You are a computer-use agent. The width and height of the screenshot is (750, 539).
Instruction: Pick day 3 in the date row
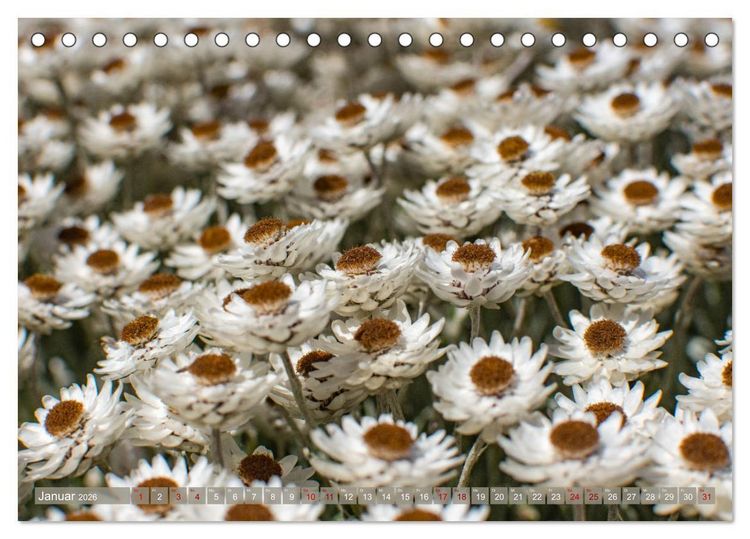pyautogui.click(x=178, y=496)
